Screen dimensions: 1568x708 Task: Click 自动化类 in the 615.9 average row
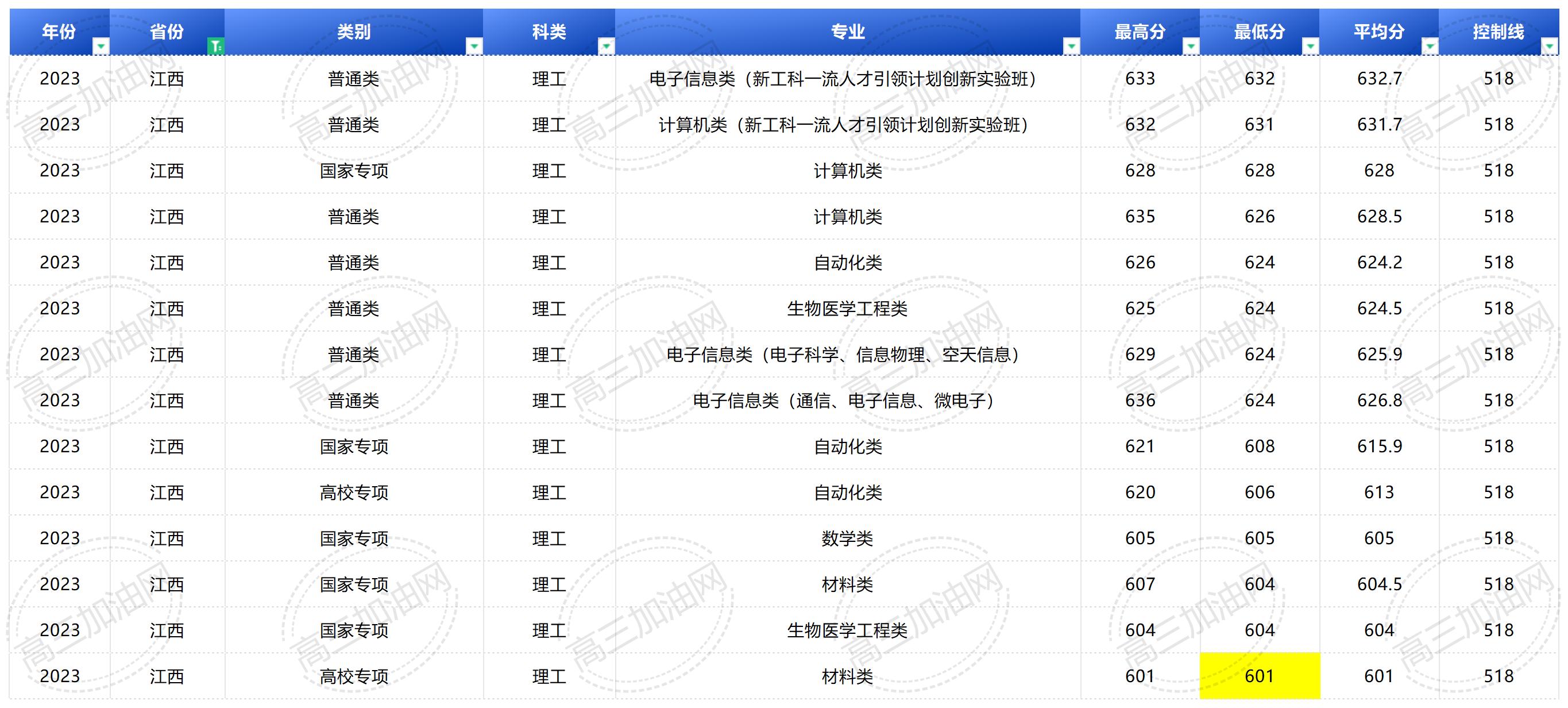(848, 446)
